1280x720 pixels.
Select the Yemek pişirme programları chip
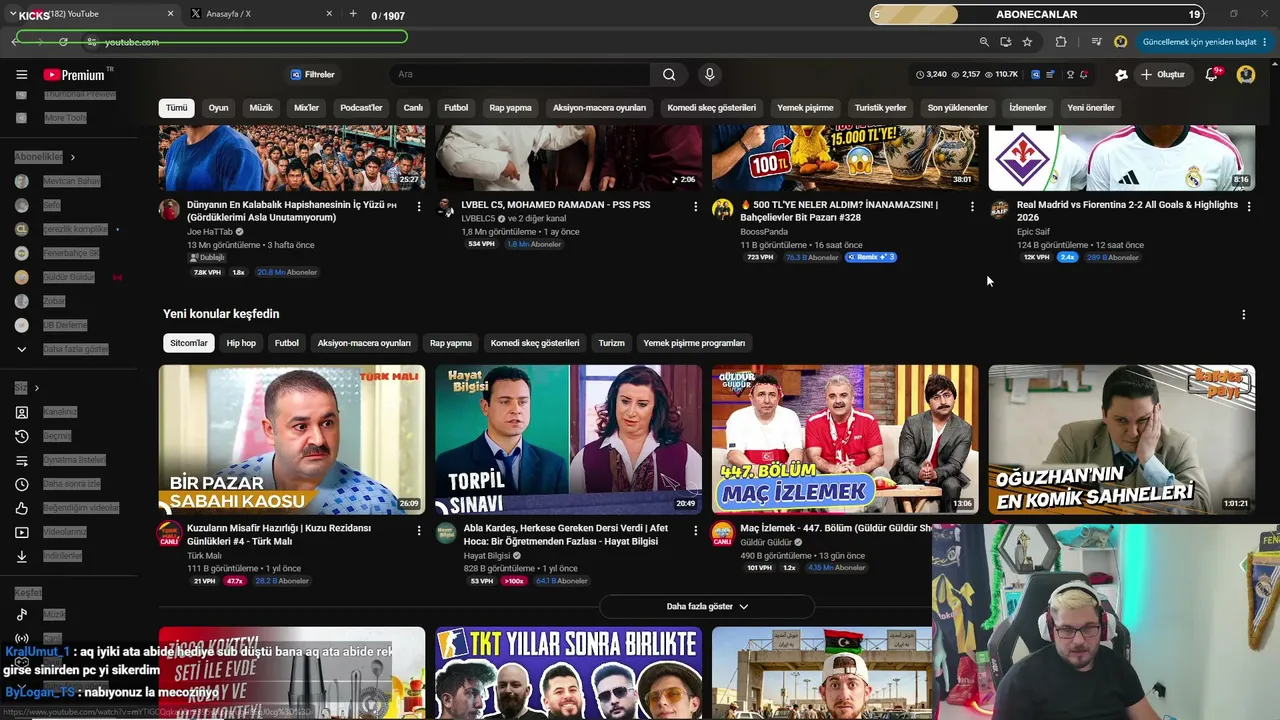(694, 343)
